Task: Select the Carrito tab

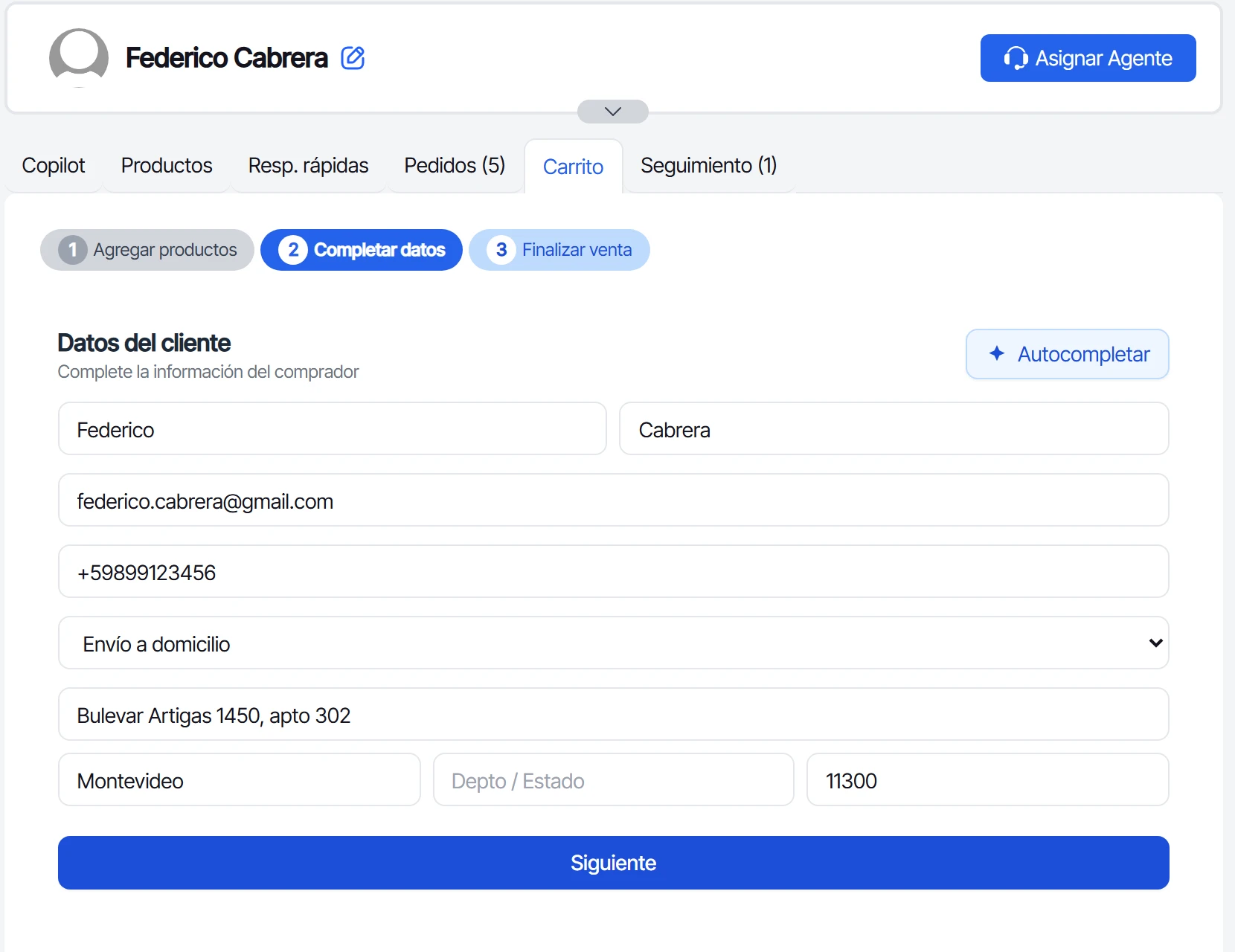Action: (573, 167)
